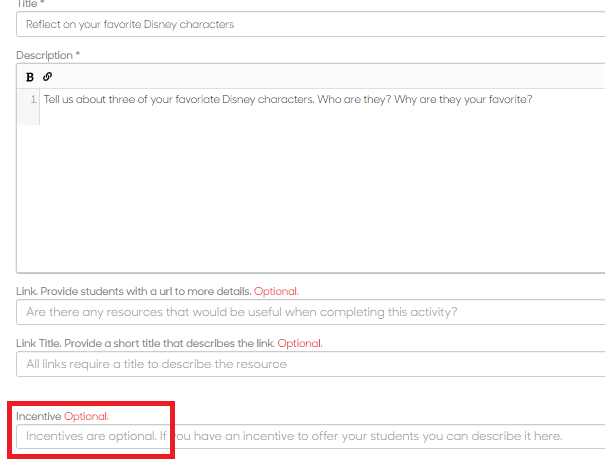The height and width of the screenshot is (464, 605).
Task: Place the cursor in the 'Tell us about three' line
Action: pyautogui.click(x=288, y=100)
